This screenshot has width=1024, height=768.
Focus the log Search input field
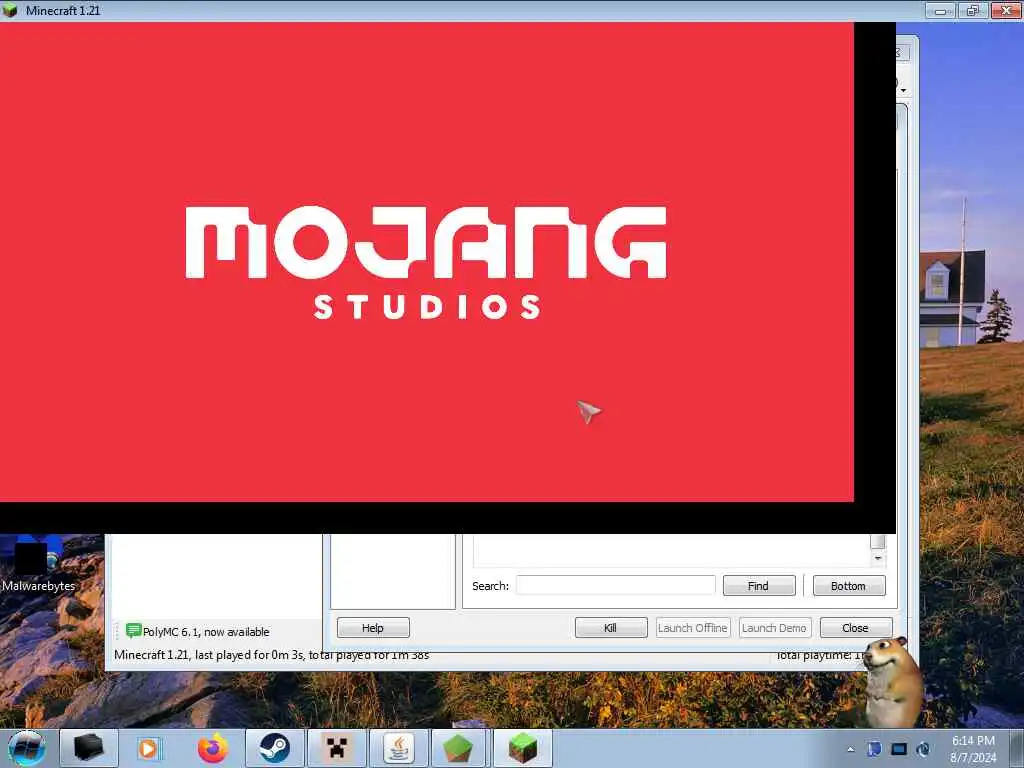(615, 585)
